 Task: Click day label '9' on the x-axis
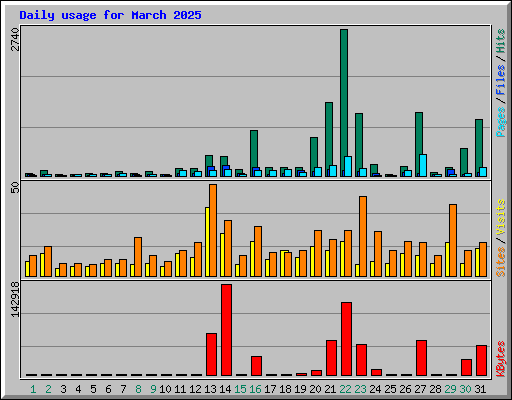click(153, 389)
